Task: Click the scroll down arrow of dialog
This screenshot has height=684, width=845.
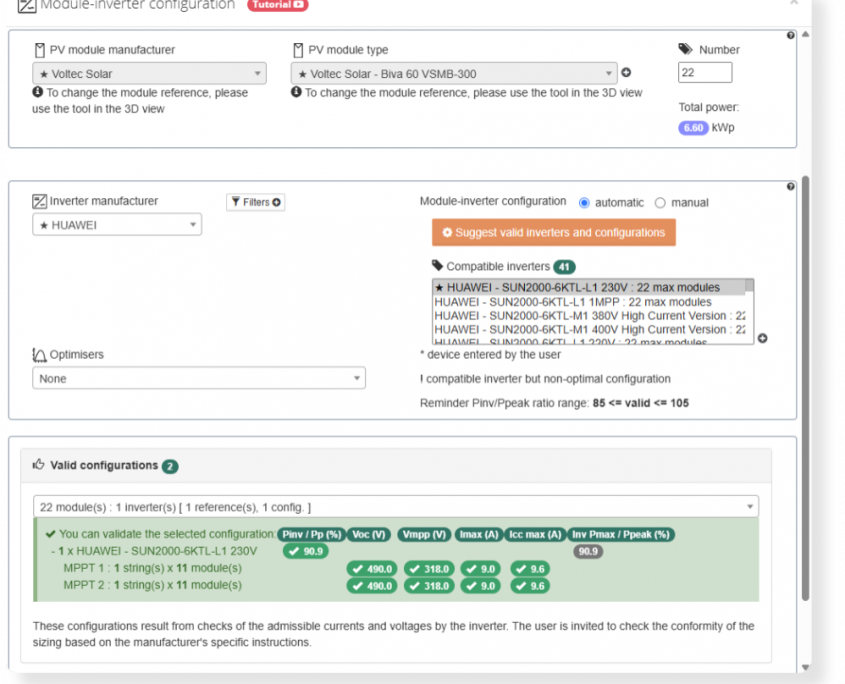Action: click(806, 667)
